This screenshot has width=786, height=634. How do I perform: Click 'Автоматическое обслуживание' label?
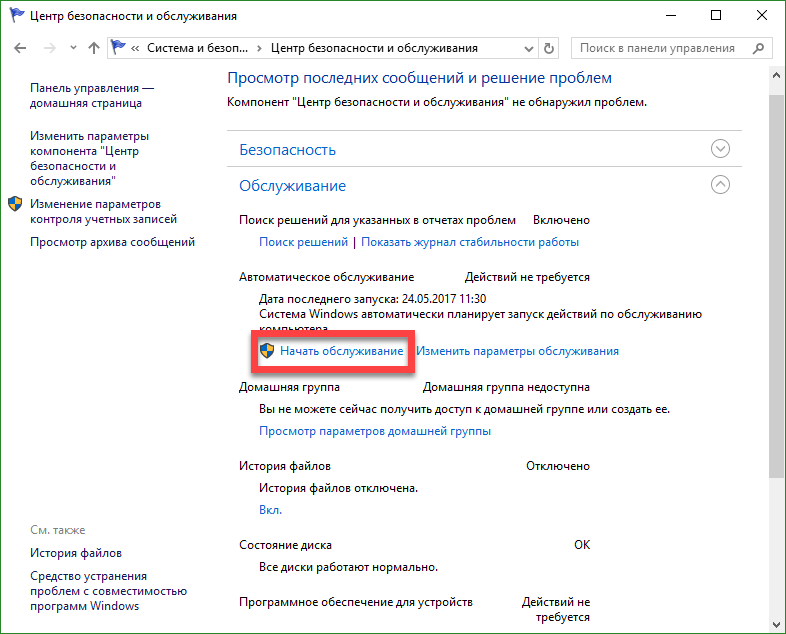point(326,277)
